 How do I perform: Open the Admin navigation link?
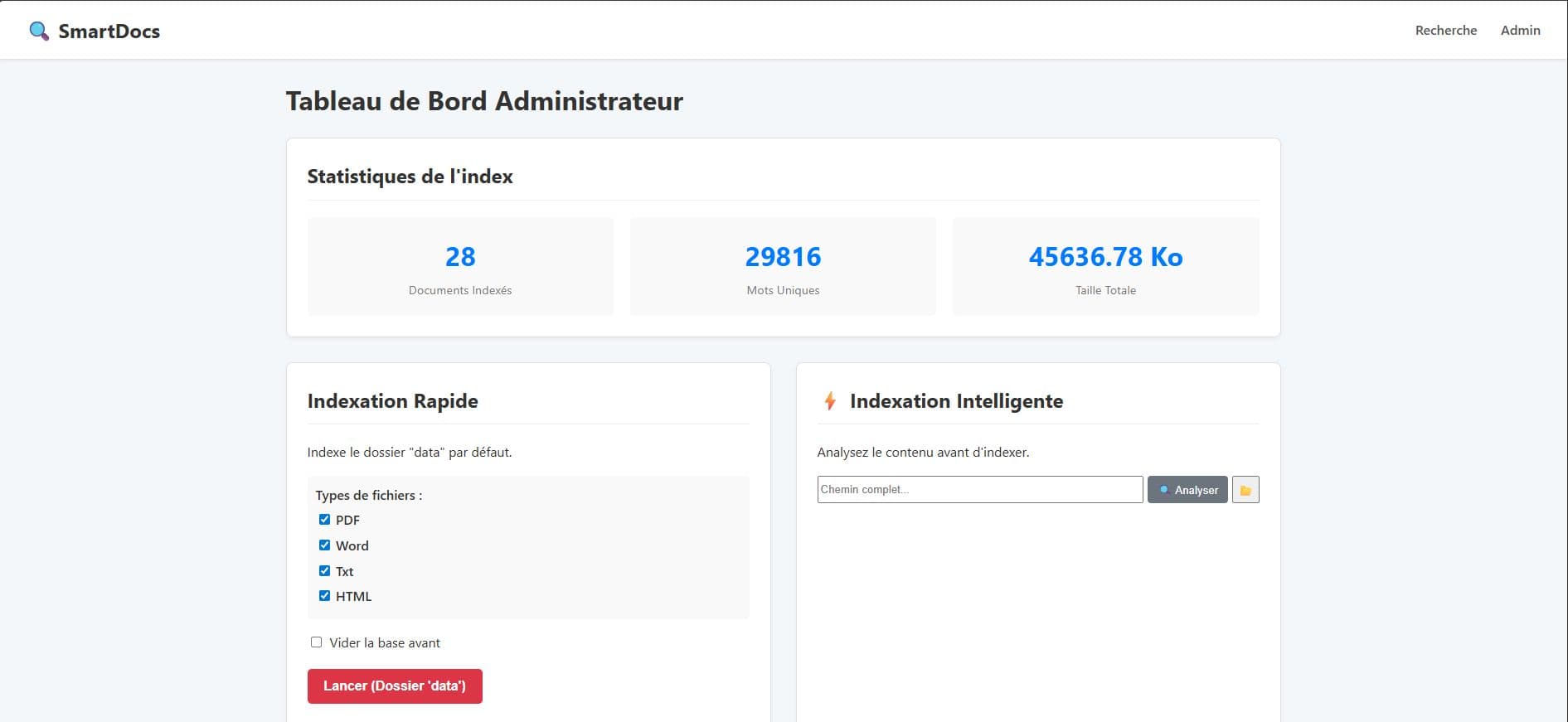[x=1521, y=30]
